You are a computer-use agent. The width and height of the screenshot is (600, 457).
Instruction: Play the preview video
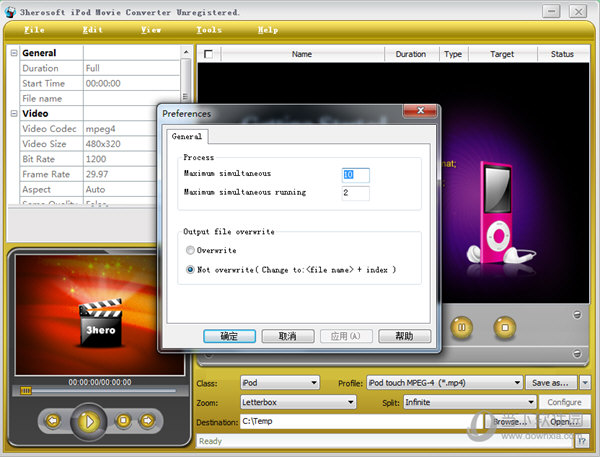[88, 421]
